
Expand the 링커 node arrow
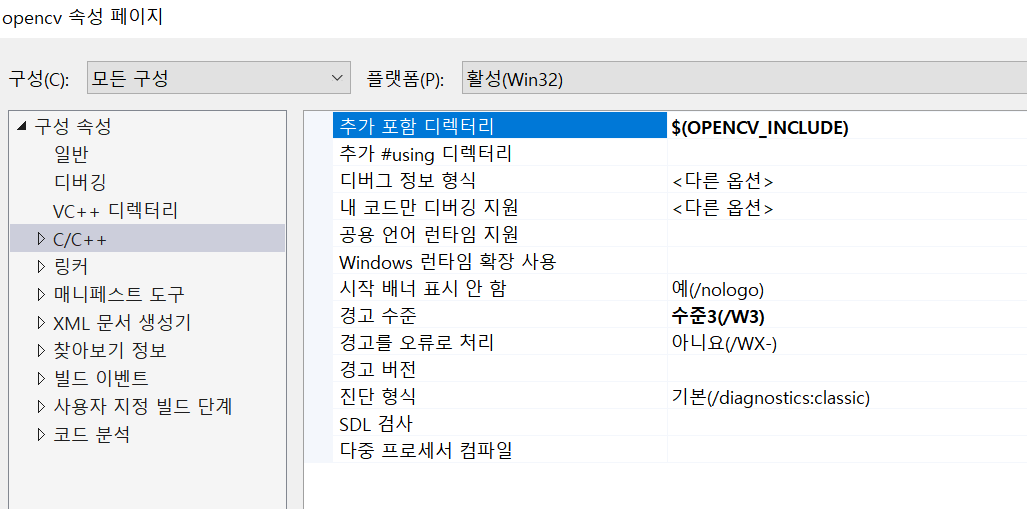pos(41,267)
